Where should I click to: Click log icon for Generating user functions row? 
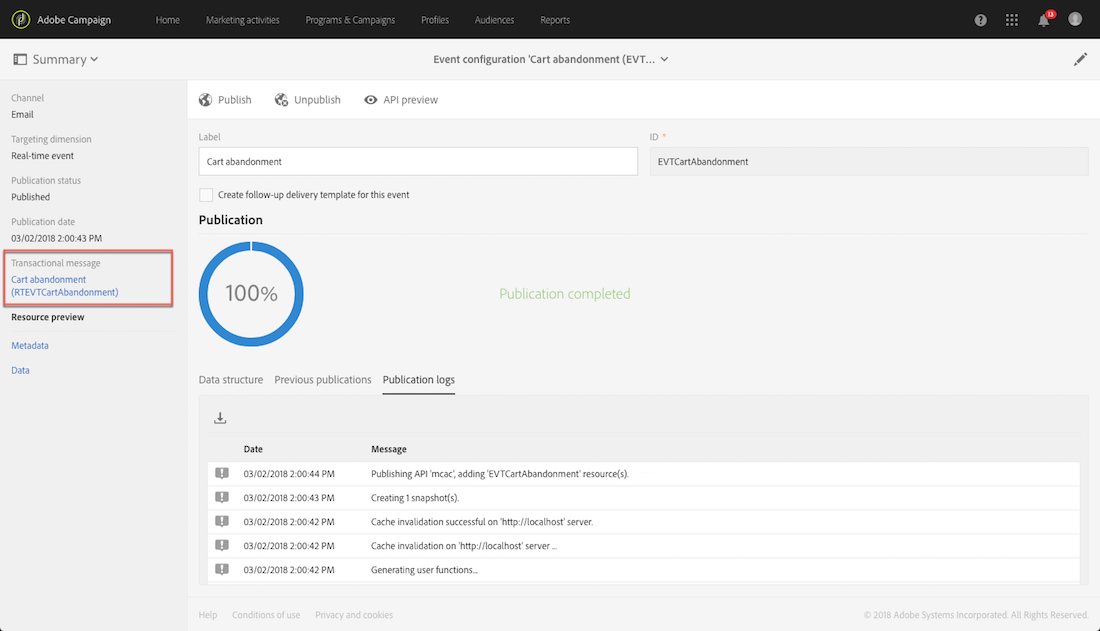(222, 569)
